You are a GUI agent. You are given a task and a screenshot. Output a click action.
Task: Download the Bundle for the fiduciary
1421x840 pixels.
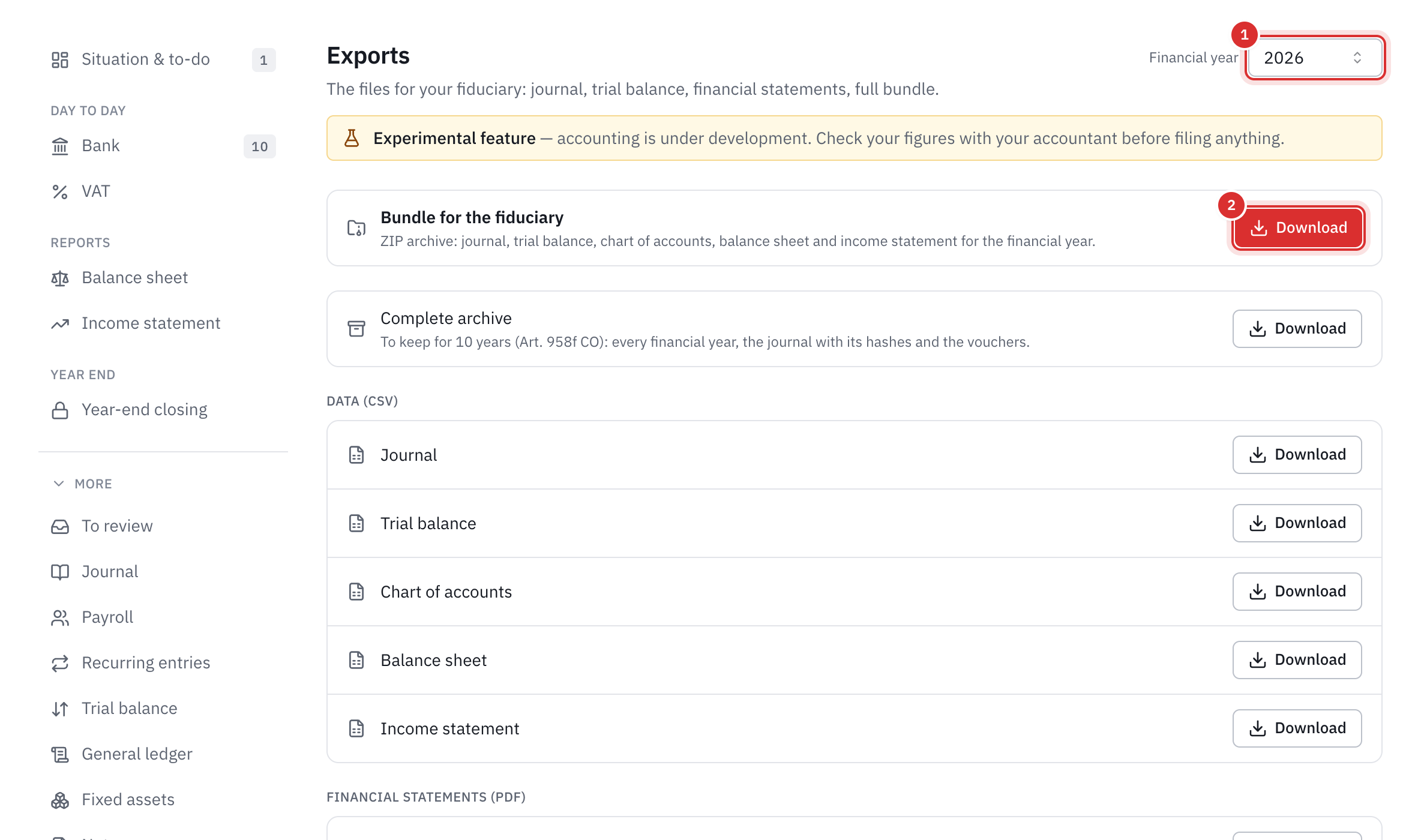click(x=1299, y=228)
